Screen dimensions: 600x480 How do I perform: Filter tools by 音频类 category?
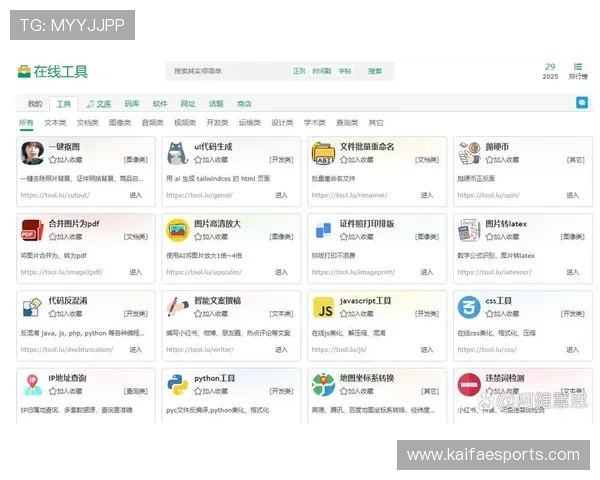click(152, 122)
